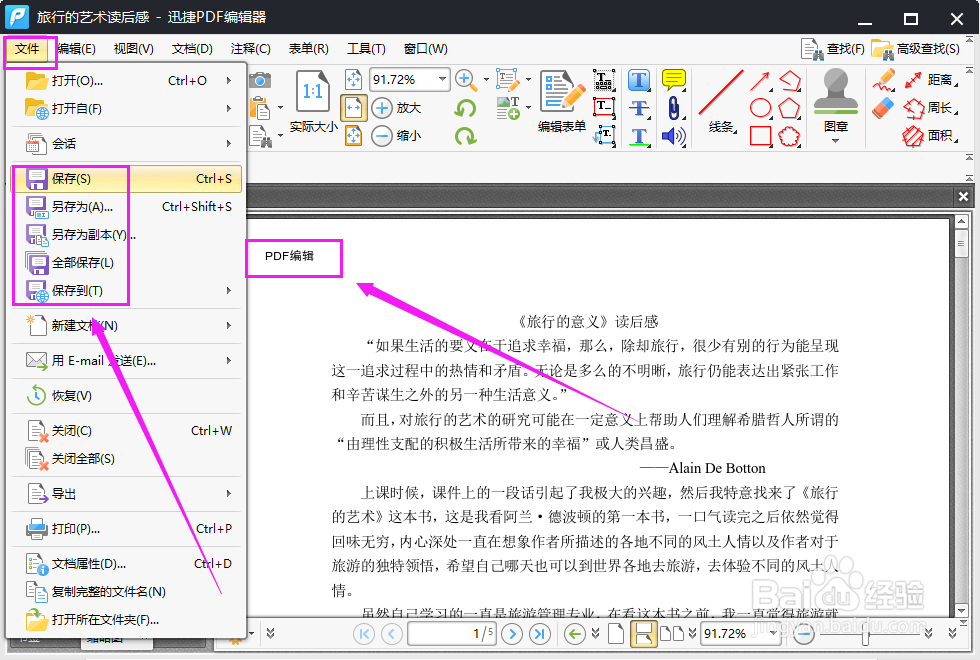Jump to last page button
The height and width of the screenshot is (660, 980).
tap(539, 634)
